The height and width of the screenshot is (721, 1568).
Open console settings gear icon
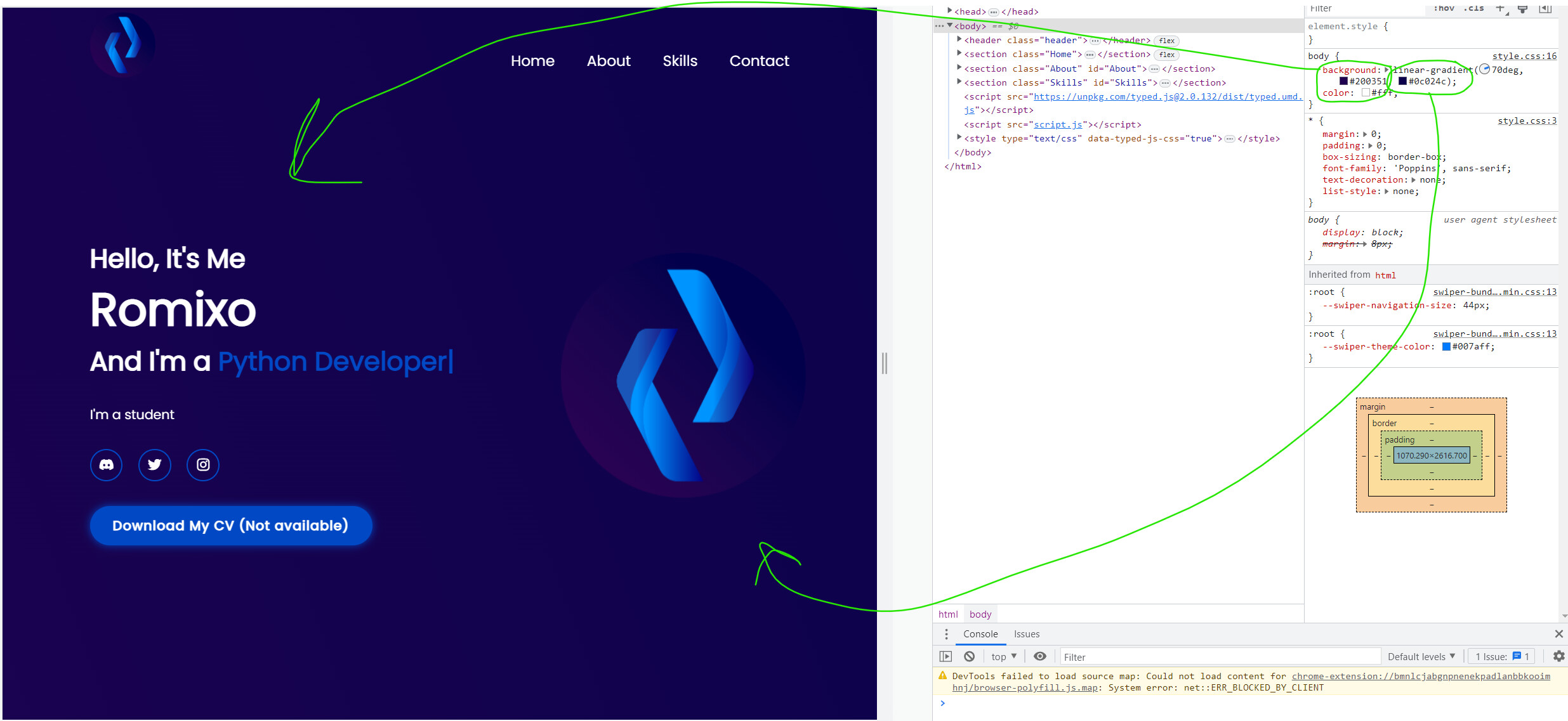point(1558,656)
